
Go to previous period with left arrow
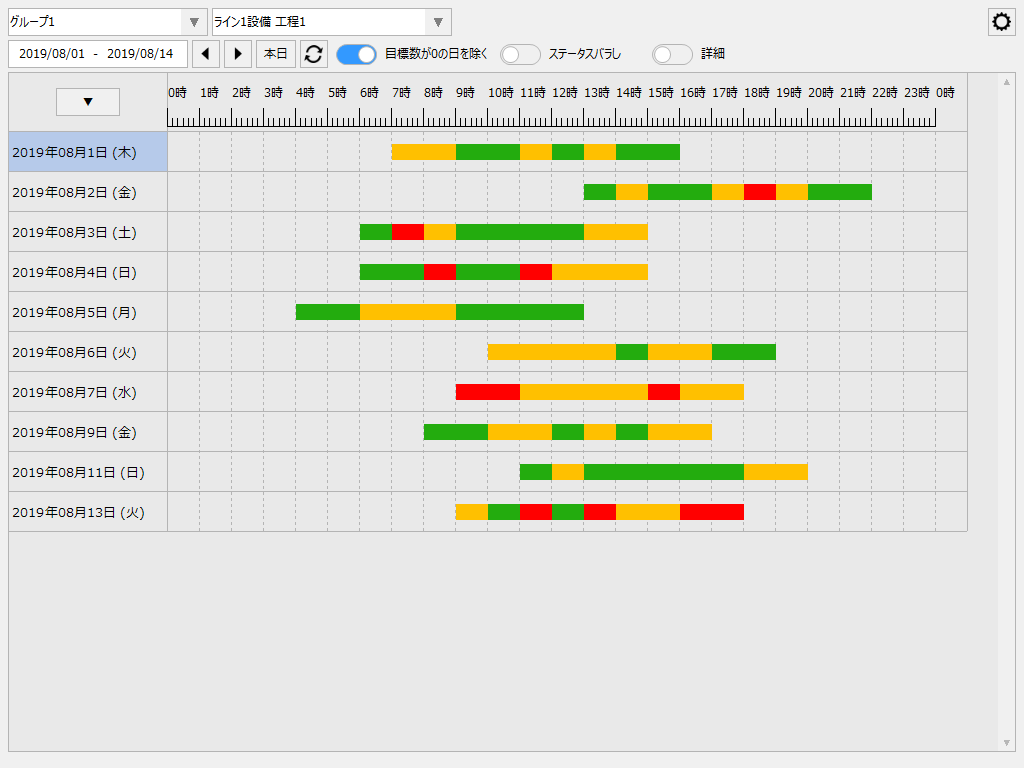[206, 54]
